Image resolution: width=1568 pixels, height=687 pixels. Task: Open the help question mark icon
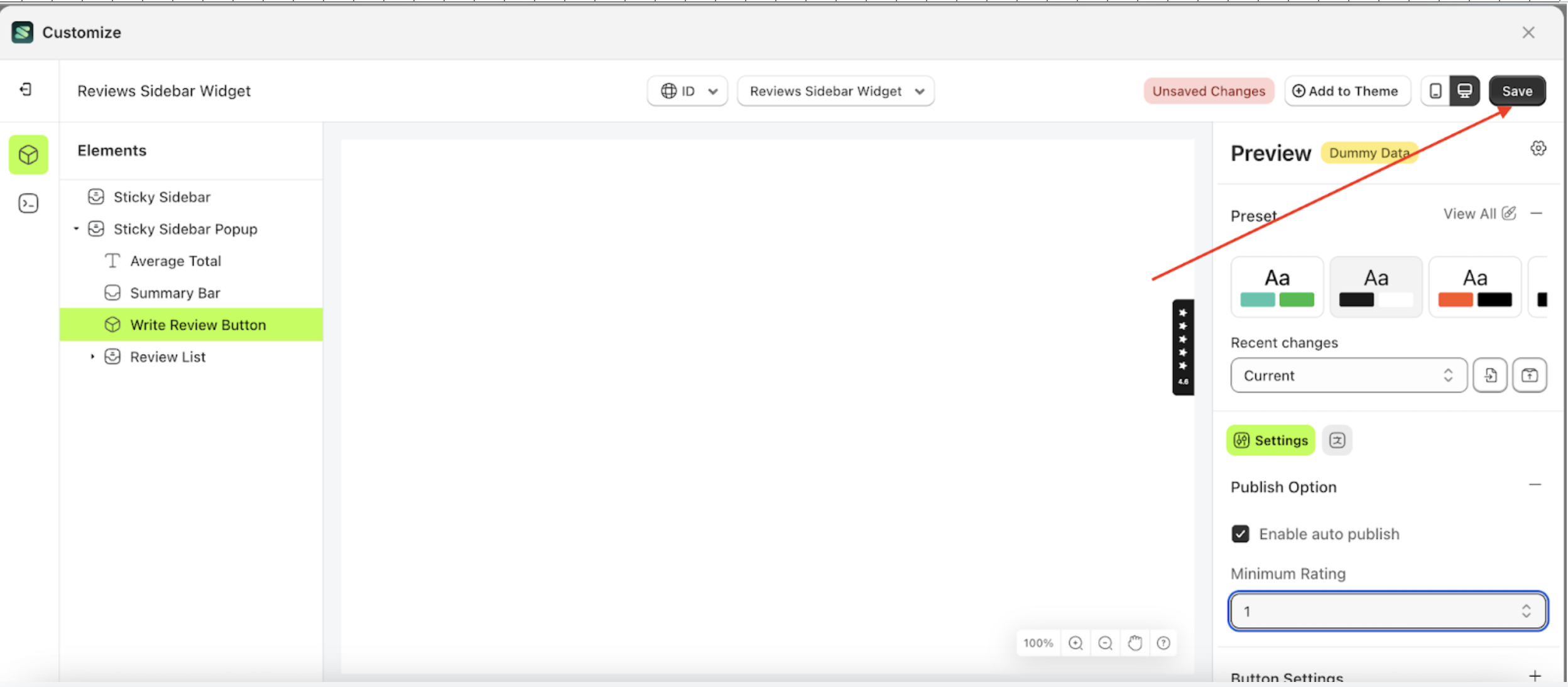(1163, 642)
